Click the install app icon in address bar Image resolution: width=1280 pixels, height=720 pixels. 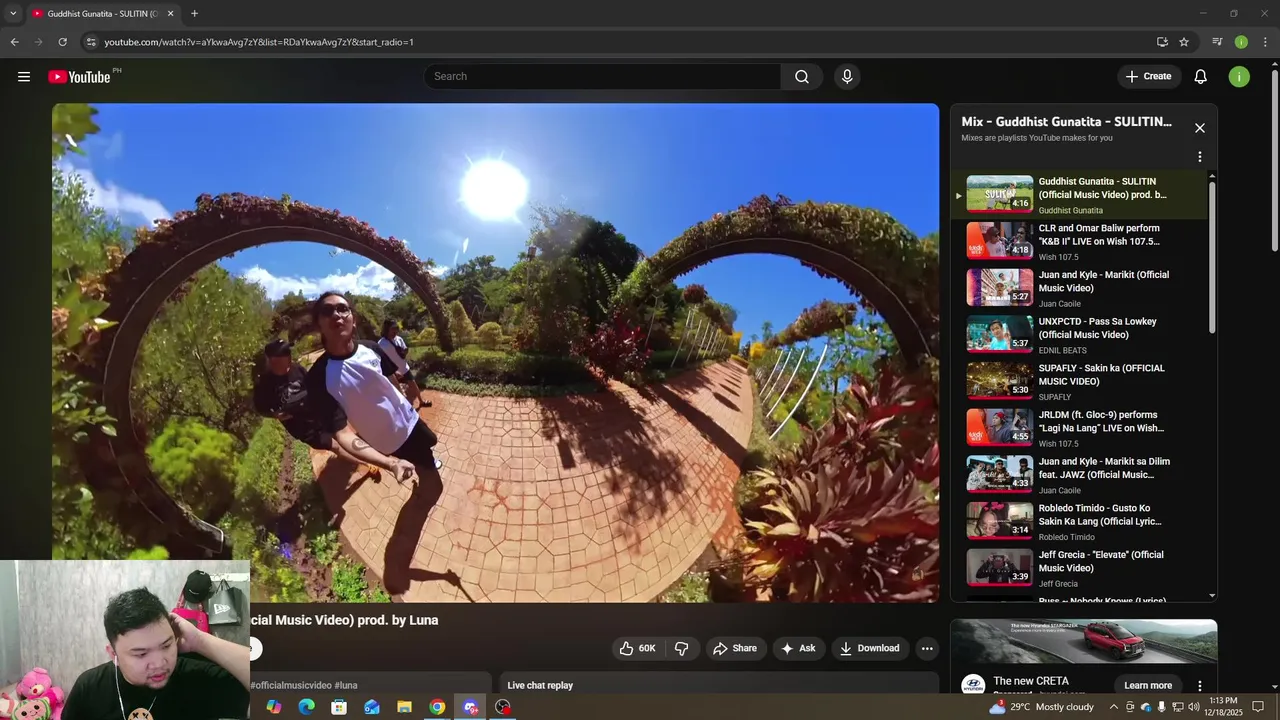(x=1162, y=42)
